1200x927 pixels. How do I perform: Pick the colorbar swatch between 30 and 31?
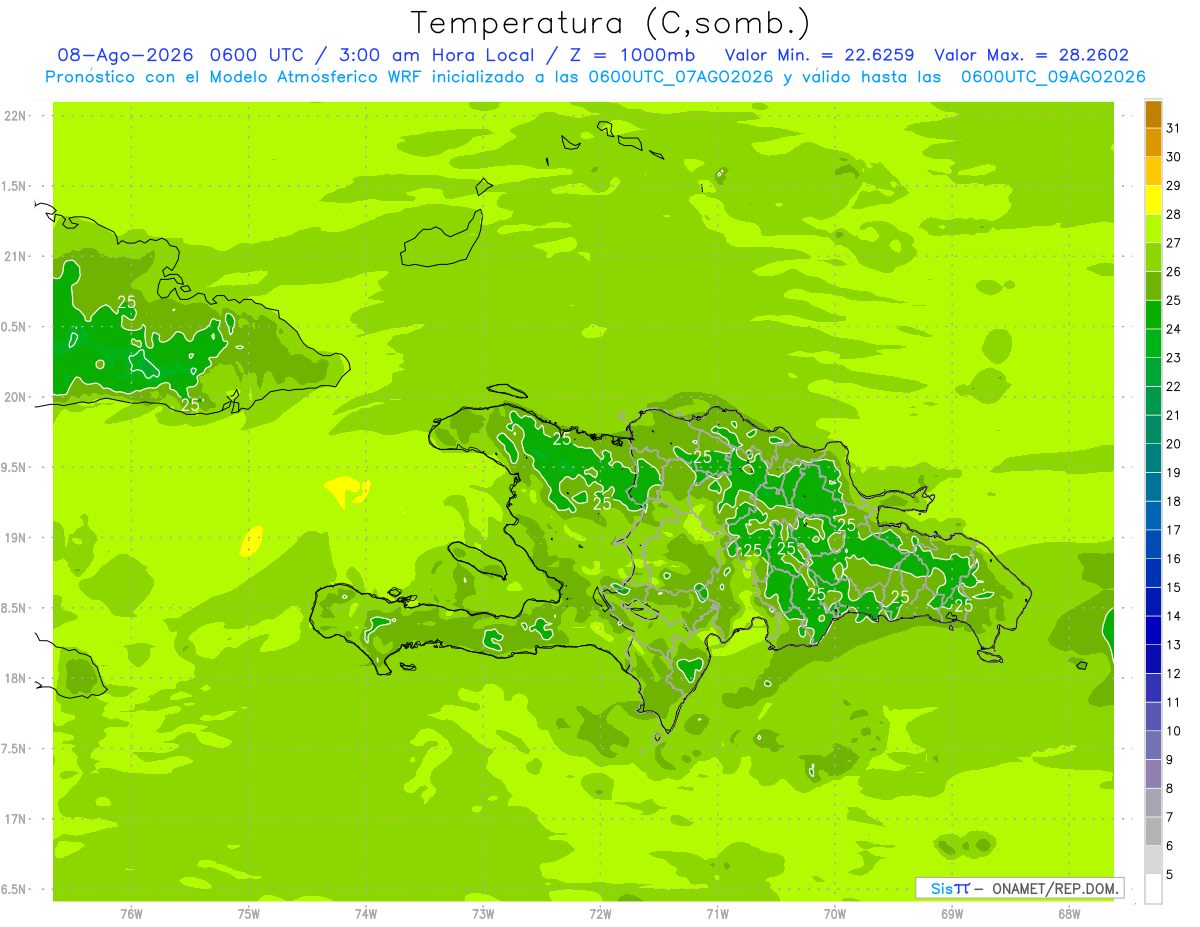[1153, 142]
